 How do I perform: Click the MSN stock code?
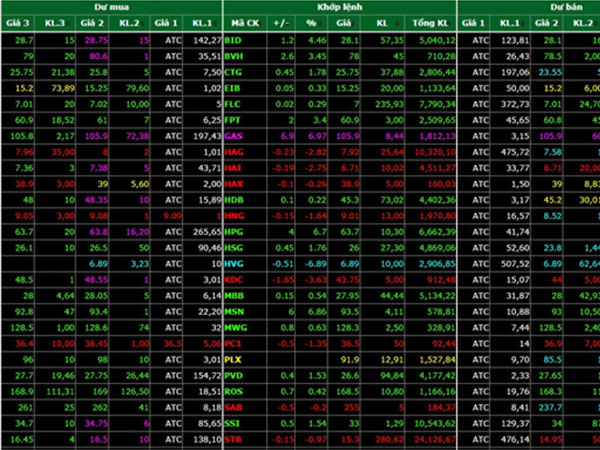tap(234, 312)
